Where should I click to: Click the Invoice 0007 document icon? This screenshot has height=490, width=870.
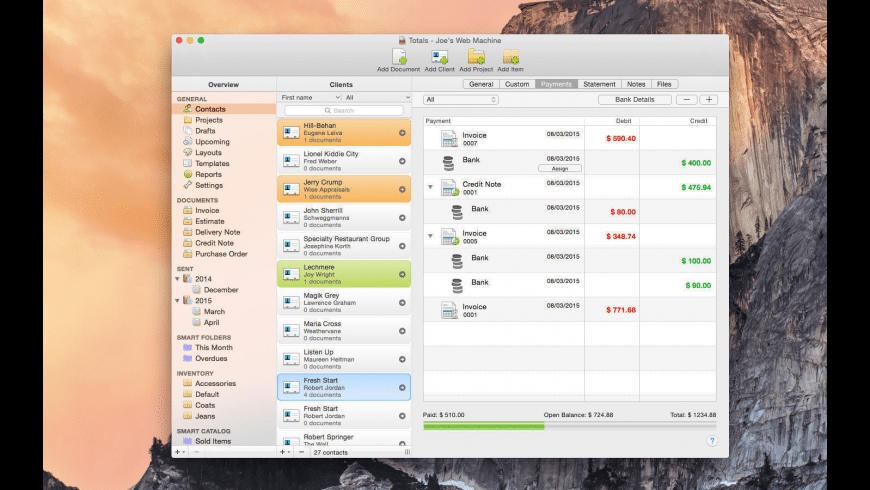click(449, 138)
